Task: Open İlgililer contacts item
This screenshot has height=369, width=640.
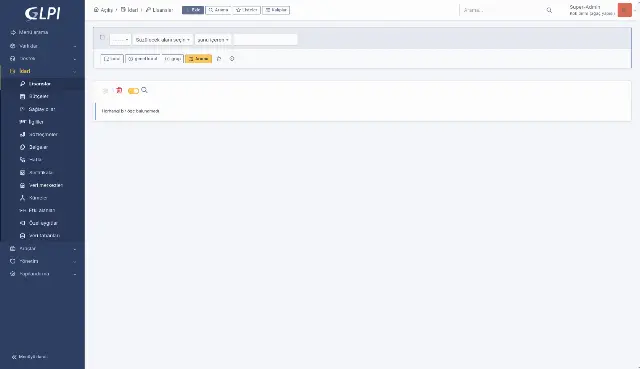Action: [x=42, y=122]
